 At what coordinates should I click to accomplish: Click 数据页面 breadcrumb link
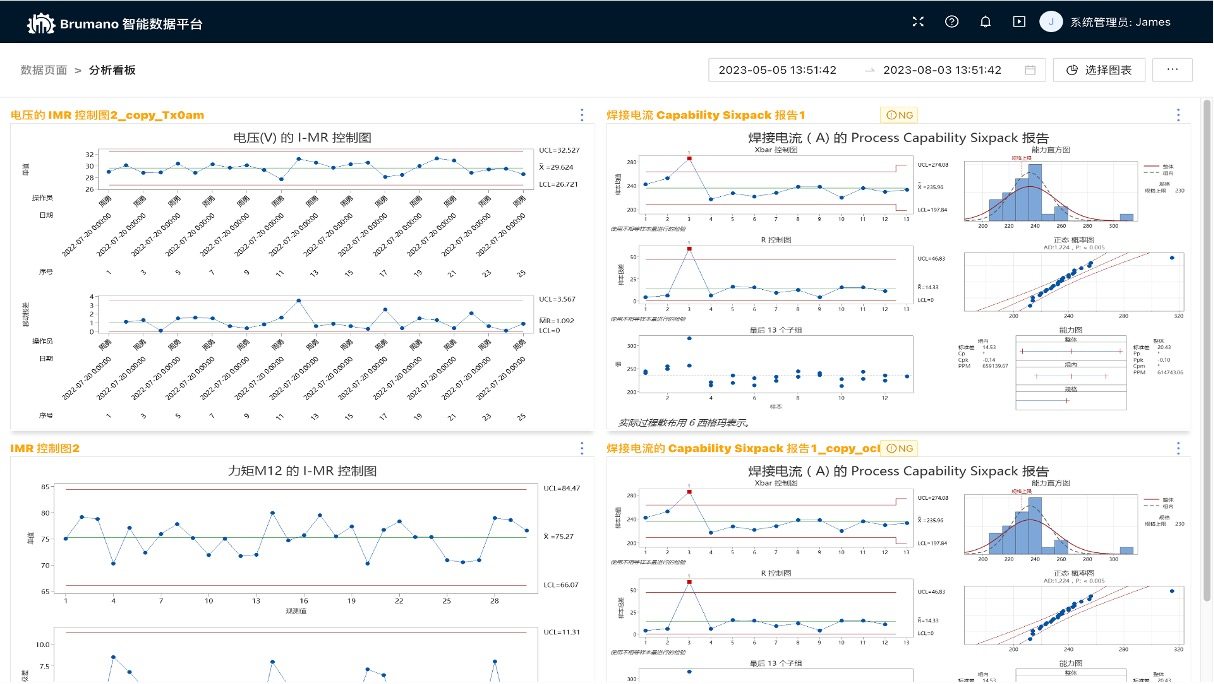pos(44,70)
